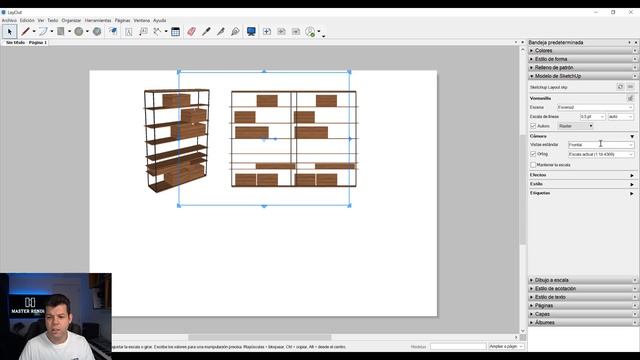Pick the Dimension tool
Viewport: 640px width, 360px height.
[157, 31]
